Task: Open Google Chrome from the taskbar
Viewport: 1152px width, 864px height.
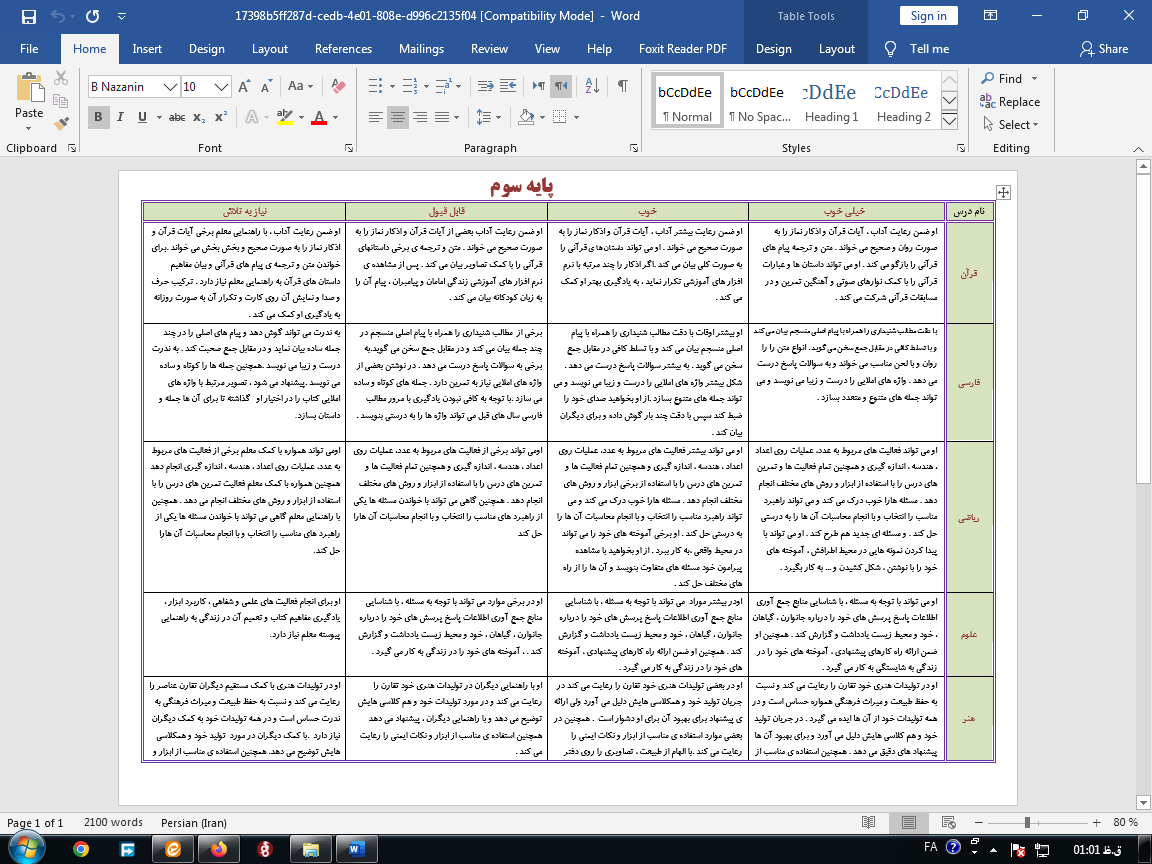Action: pos(81,849)
